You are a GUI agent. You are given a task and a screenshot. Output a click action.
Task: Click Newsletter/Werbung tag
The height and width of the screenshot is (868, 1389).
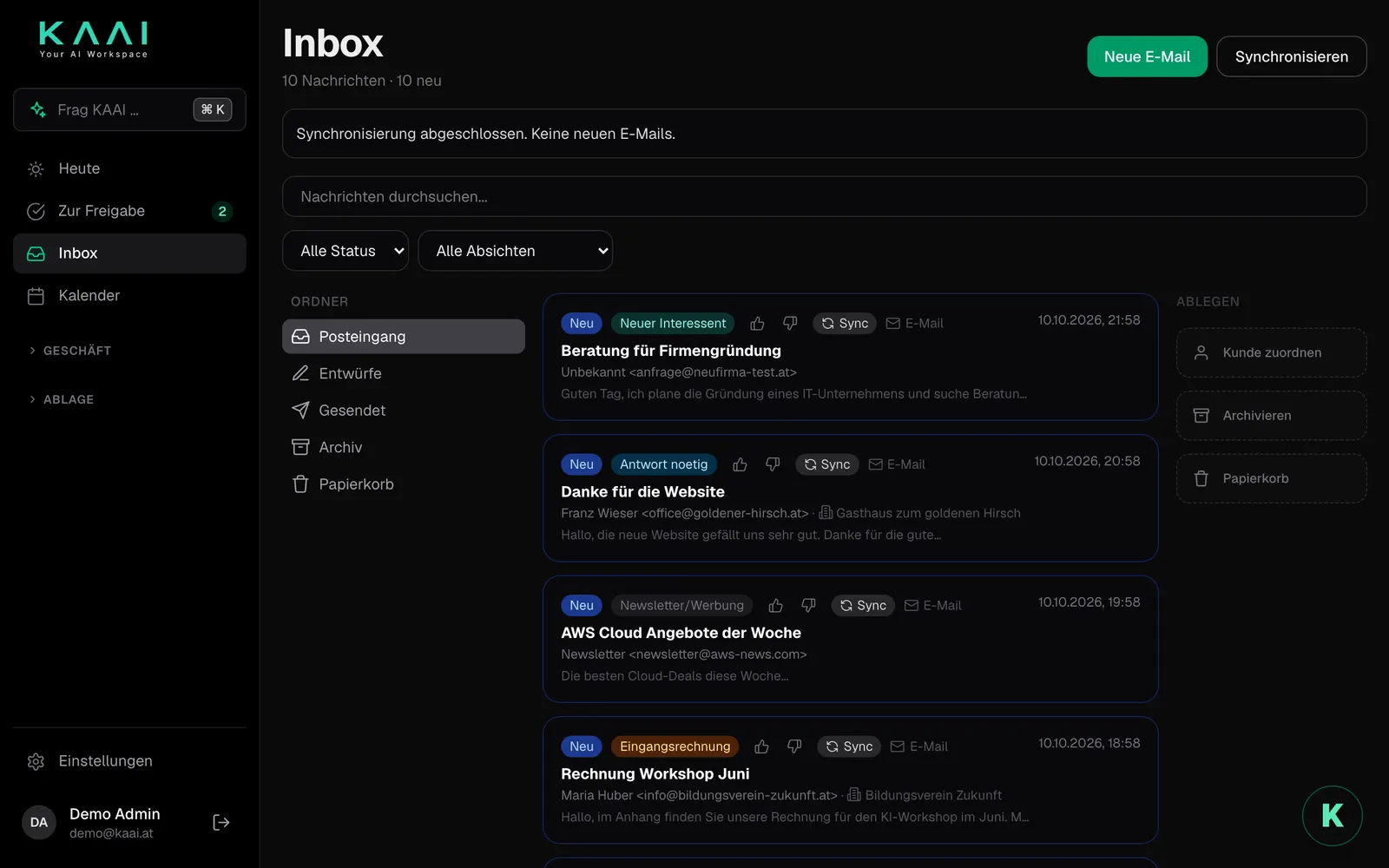[x=681, y=605]
